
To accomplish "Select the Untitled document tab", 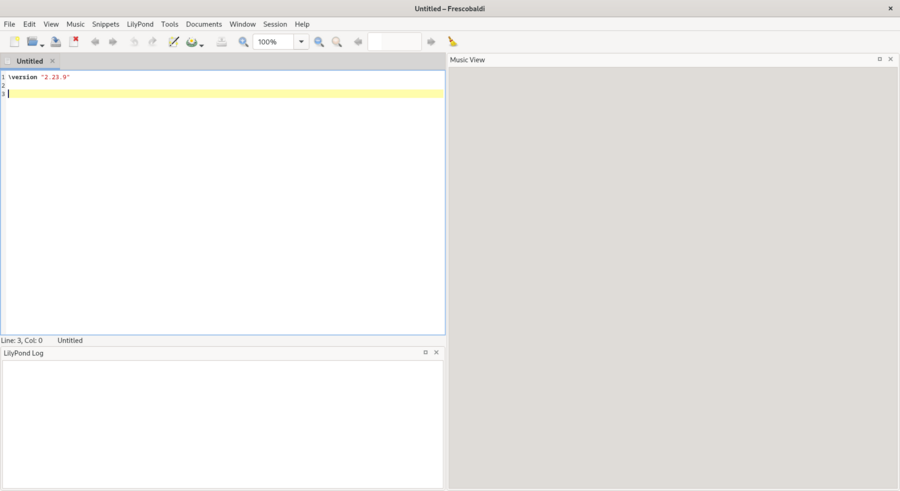I will (29, 61).
